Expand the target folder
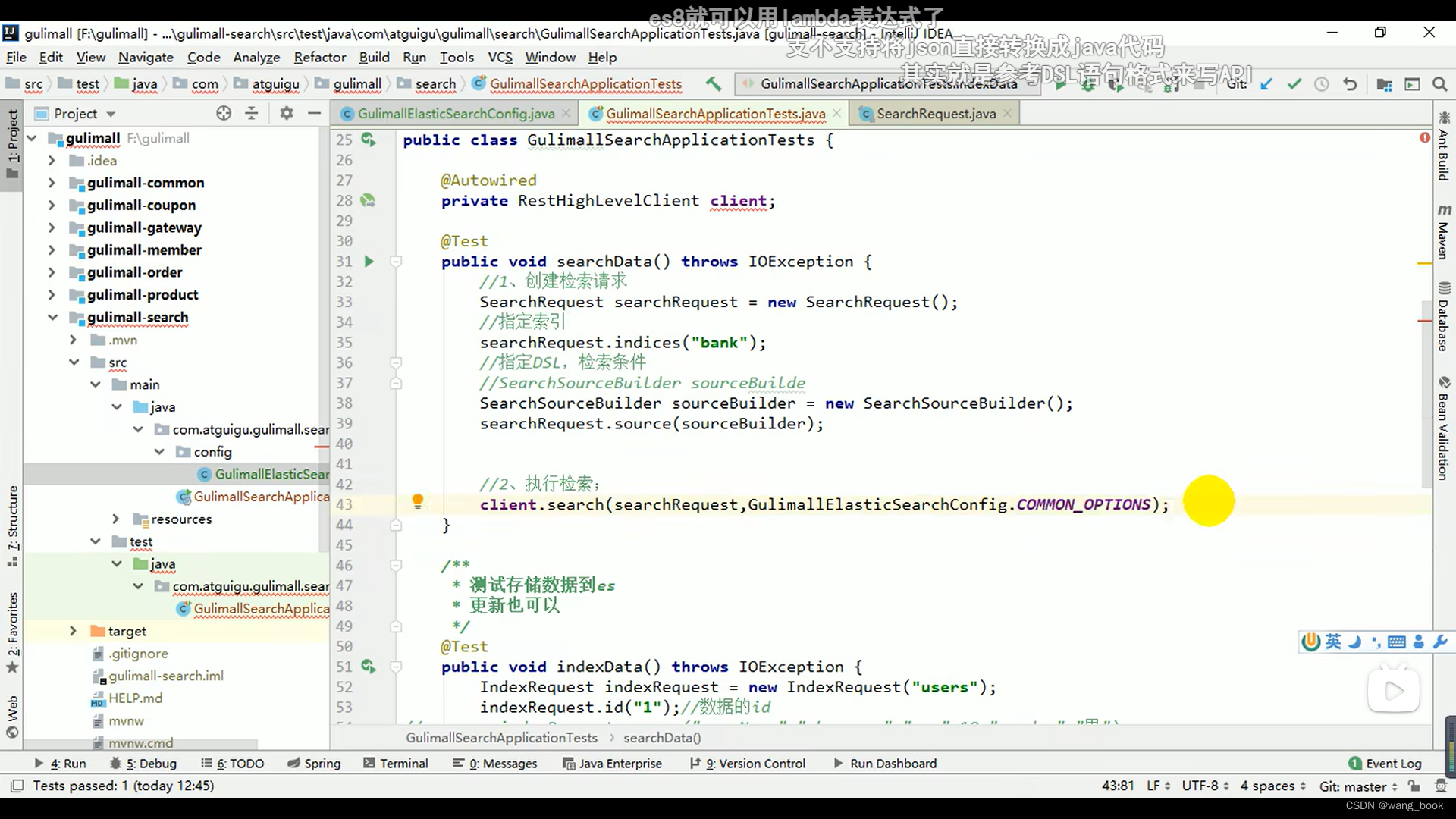This screenshot has height=819, width=1456. pos(73,631)
